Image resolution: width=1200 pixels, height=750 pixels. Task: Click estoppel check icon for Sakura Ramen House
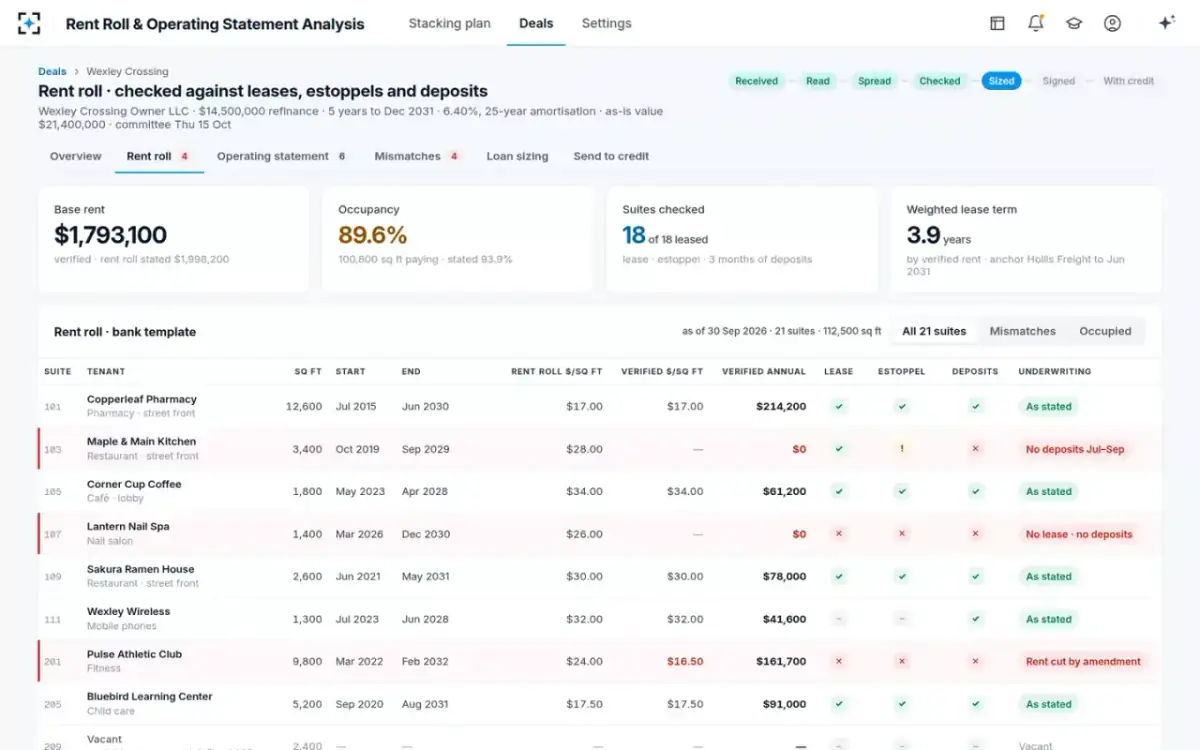tap(902, 577)
